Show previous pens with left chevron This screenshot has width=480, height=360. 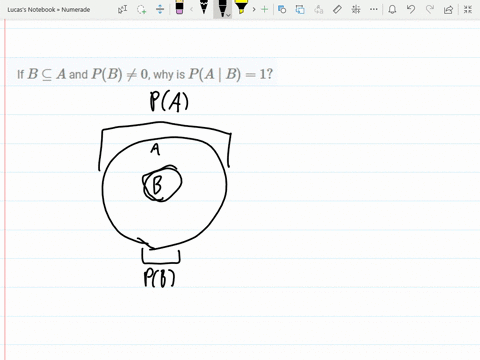pyautogui.click(x=191, y=9)
